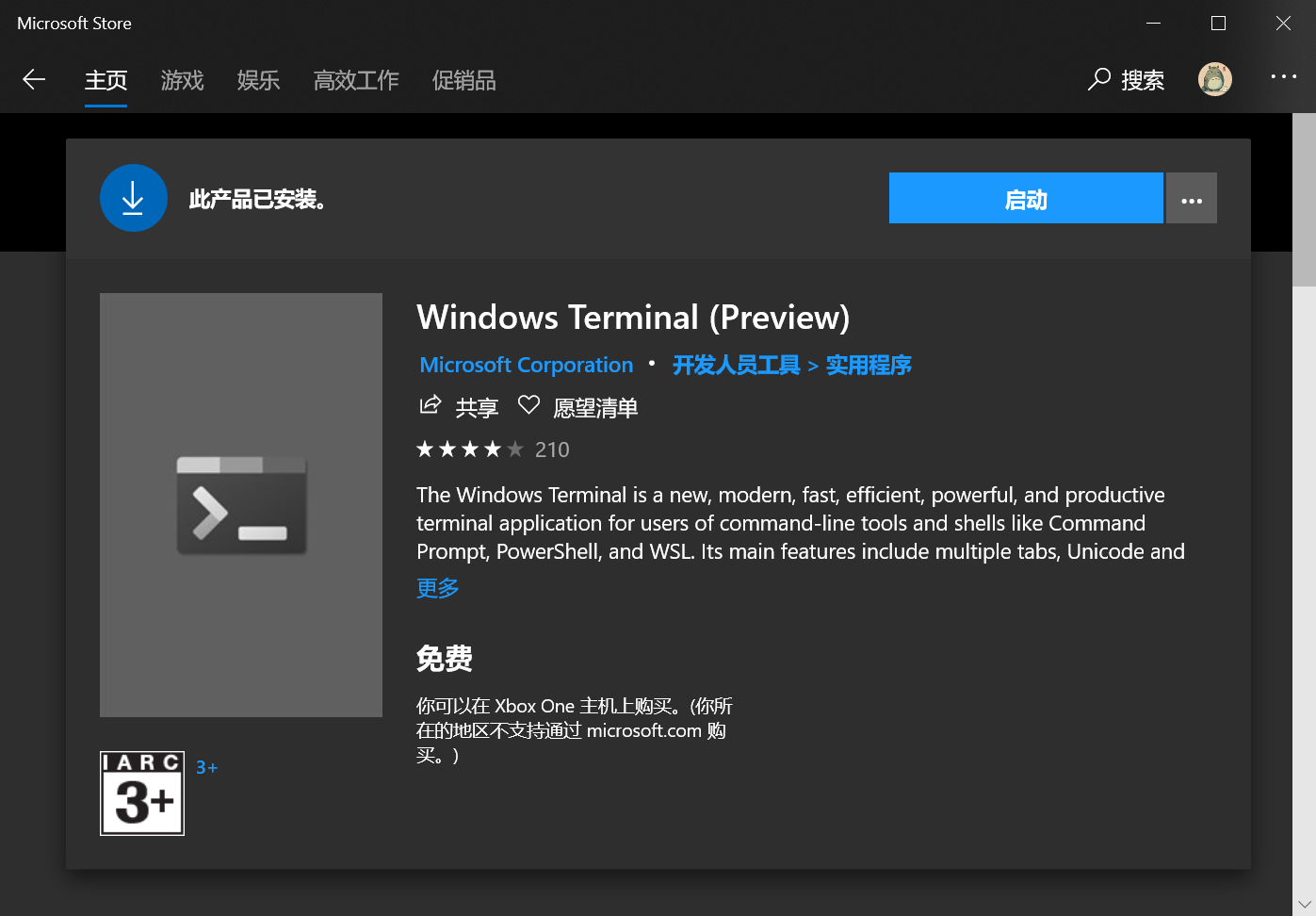Maximize the Microsoft Store window

(x=1218, y=23)
